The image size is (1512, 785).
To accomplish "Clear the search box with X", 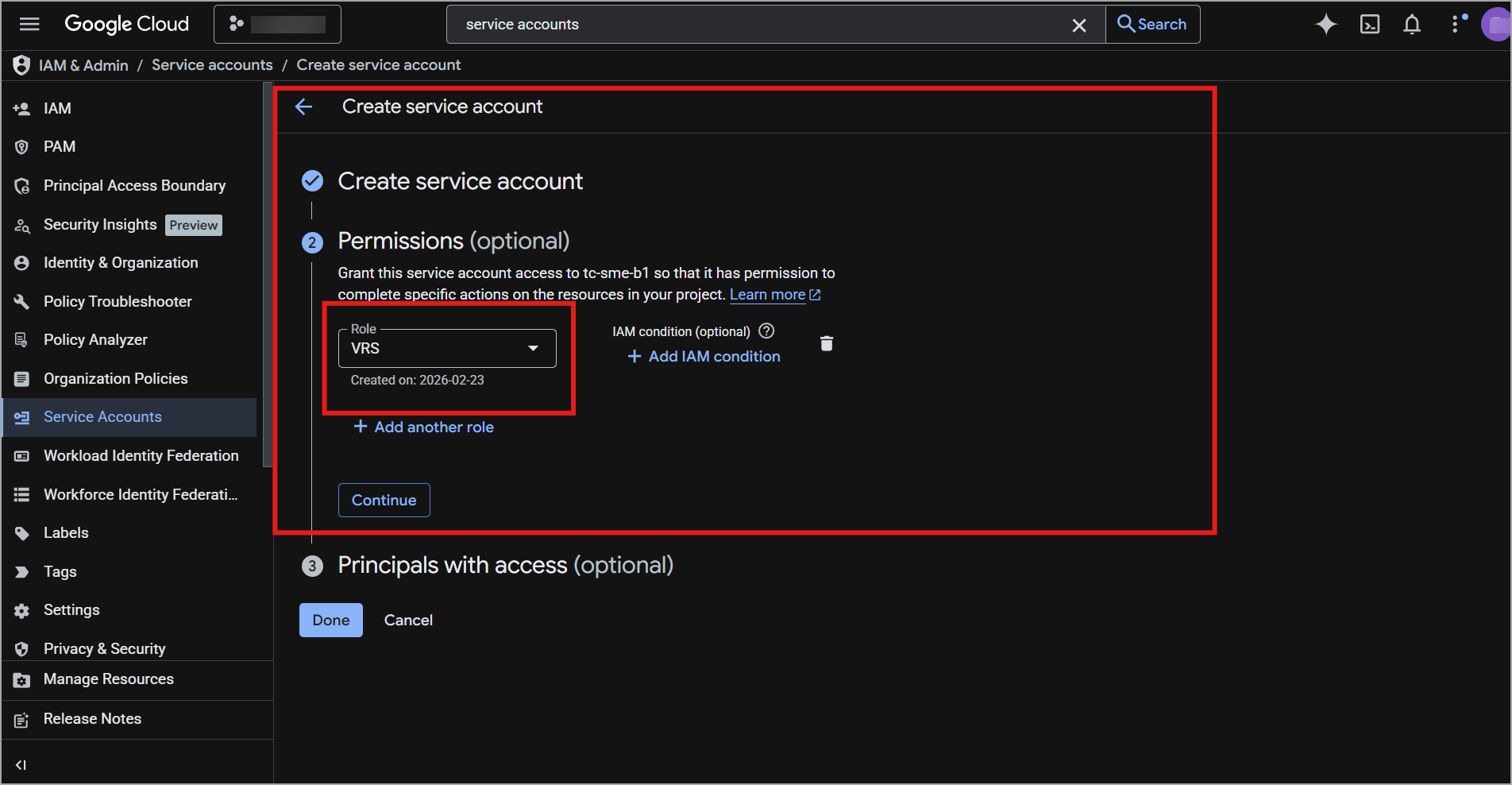I will (x=1079, y=25).
